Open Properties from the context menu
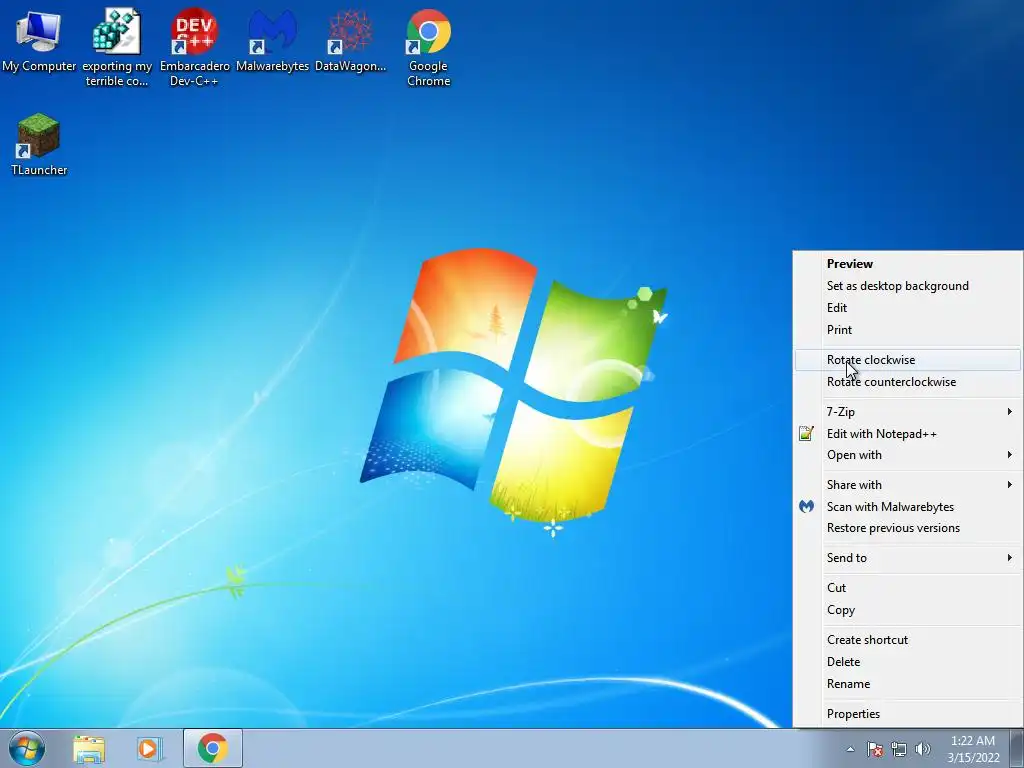 [908, 714]
